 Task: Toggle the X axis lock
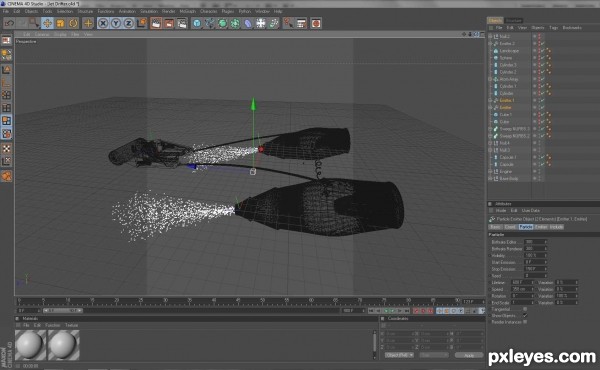point(103,23)
